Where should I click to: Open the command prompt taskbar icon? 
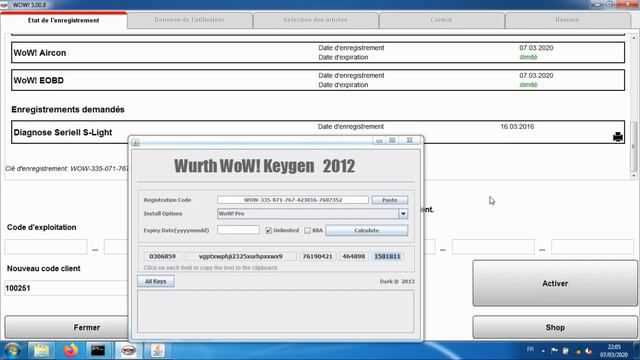(98, 350)
